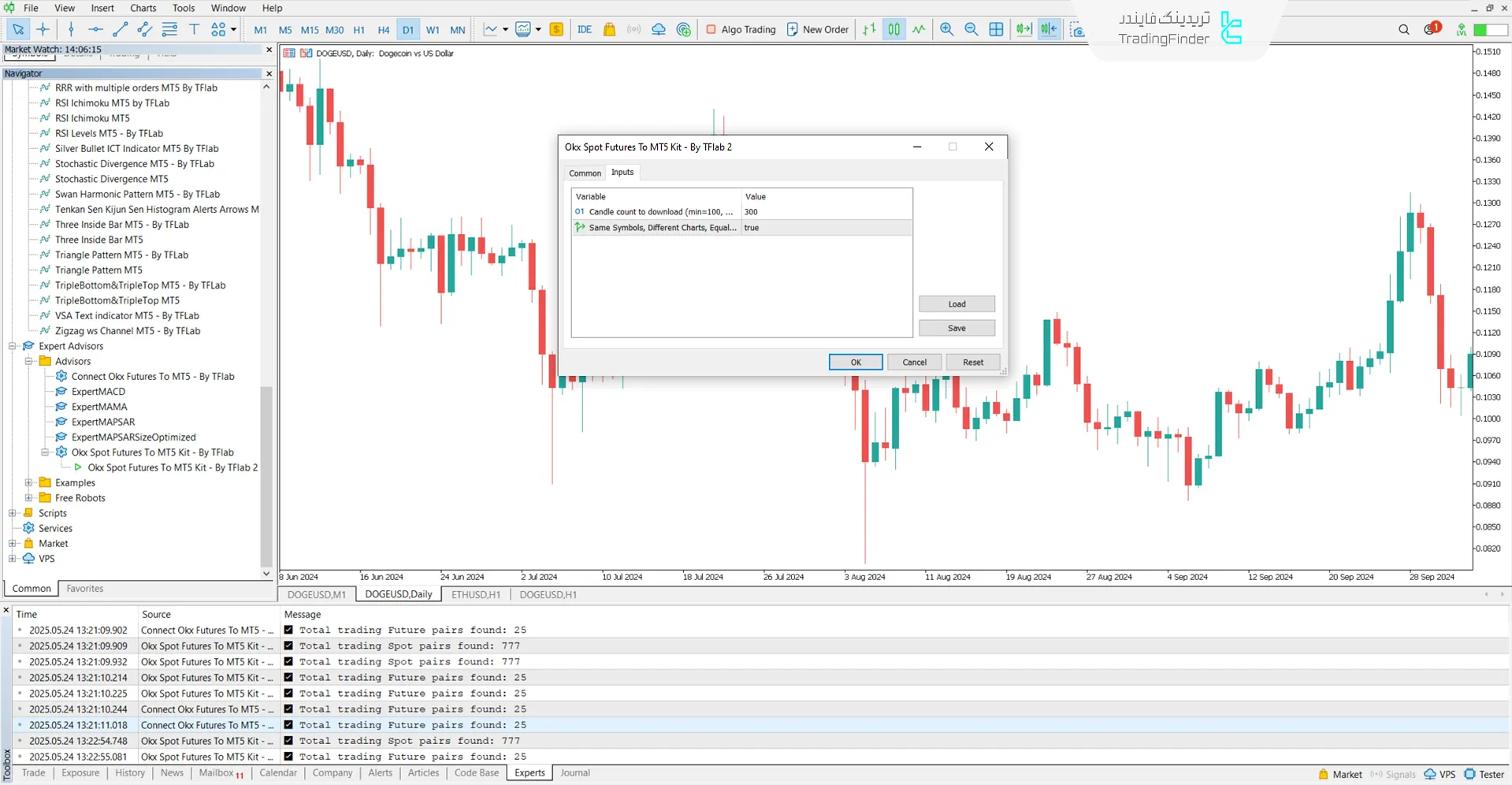
Task: Switch to the Common tab in dialog
Action: (585, 173)
